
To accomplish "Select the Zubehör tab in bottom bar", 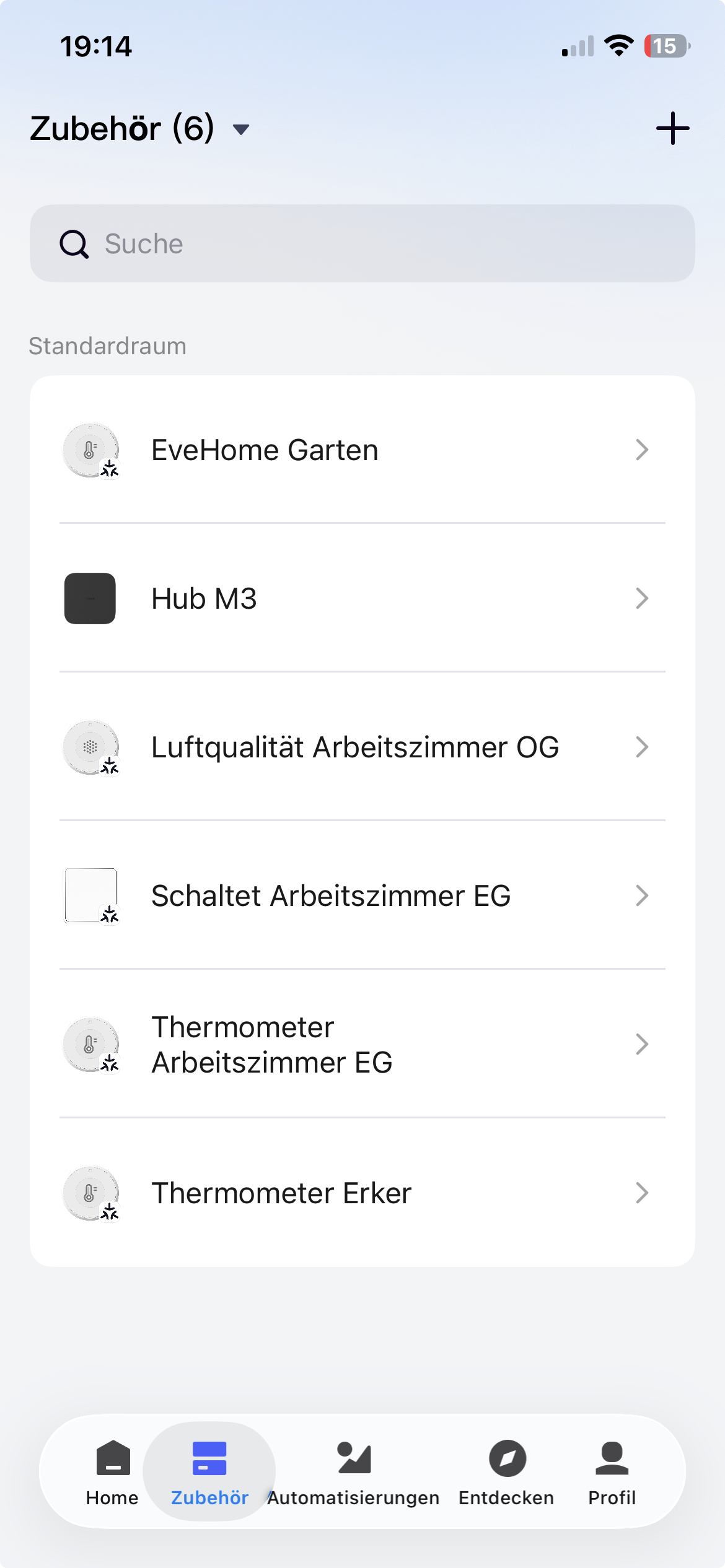I will click(x=209, y=1471).
